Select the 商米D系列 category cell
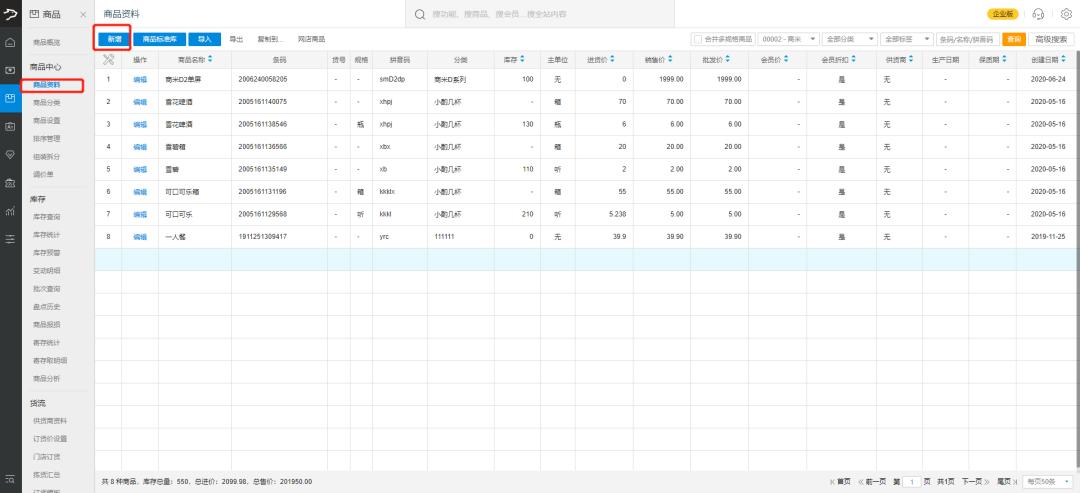This screenshot has width=1080, height=493. tap(461, 80)
